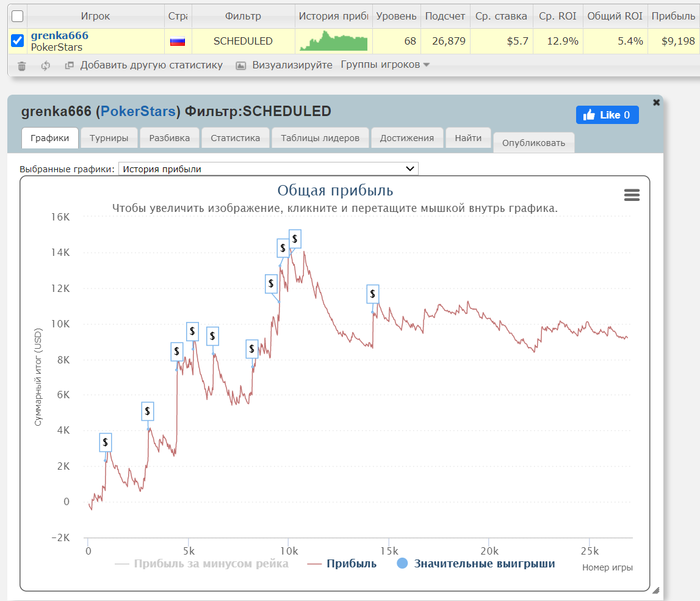Image resolution: width=700 pixels, height=601 pixels.
Task: Close the player panel with X icon
Action: [x=656, y=102]
